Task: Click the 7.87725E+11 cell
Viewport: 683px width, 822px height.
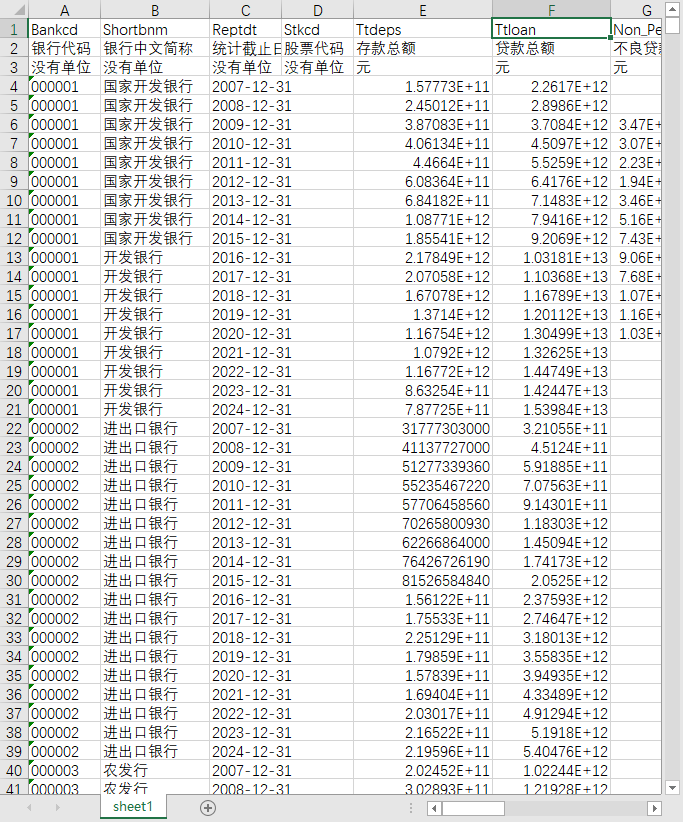Action: pyautogui.click(x=423, y=409)
